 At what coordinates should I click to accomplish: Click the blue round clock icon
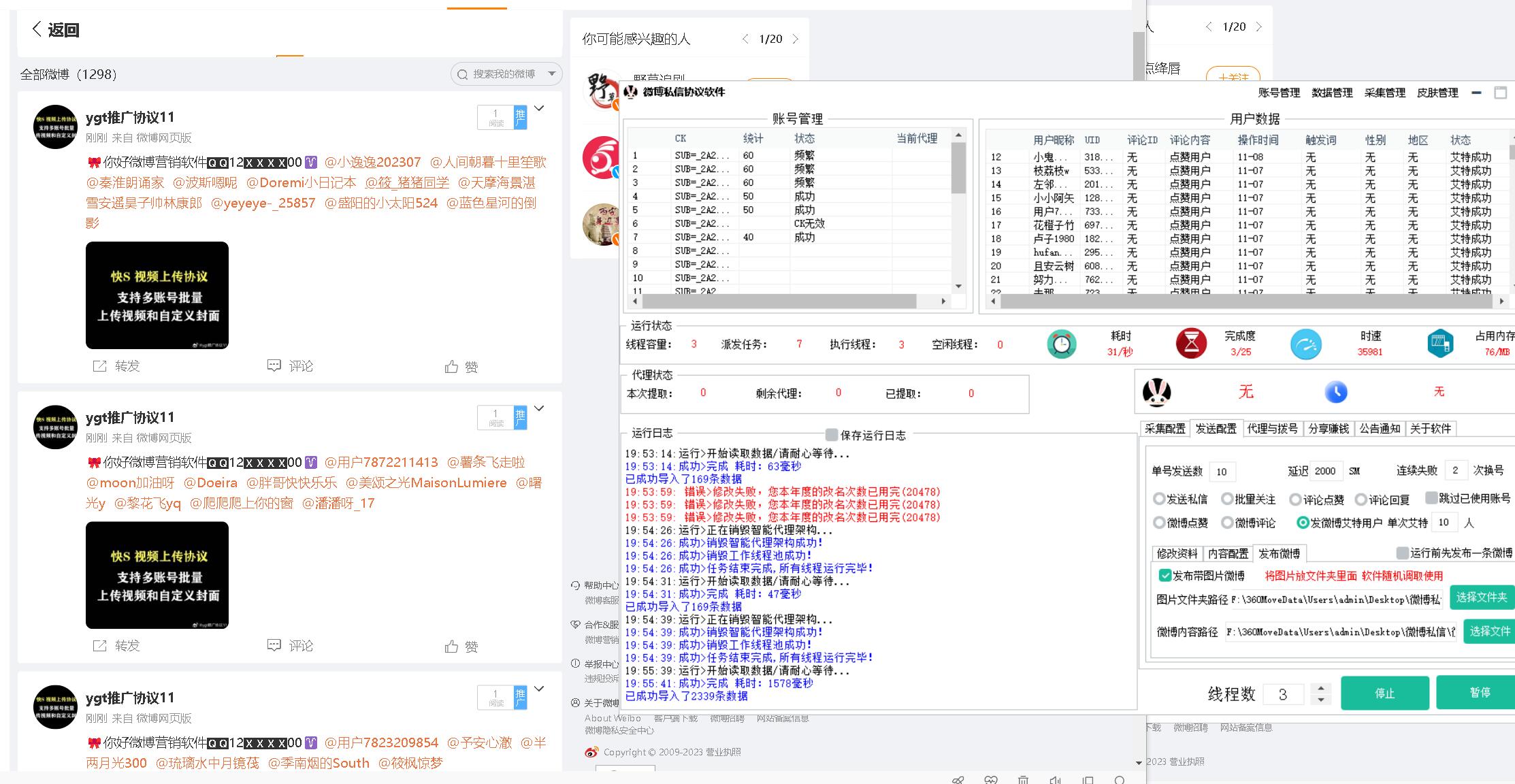pos(1336,392)
